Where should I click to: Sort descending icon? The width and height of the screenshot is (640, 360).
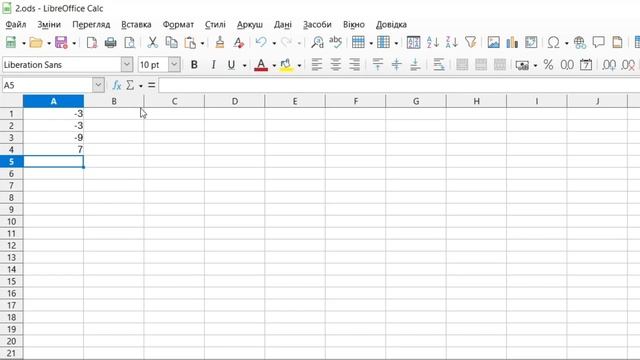451,42
